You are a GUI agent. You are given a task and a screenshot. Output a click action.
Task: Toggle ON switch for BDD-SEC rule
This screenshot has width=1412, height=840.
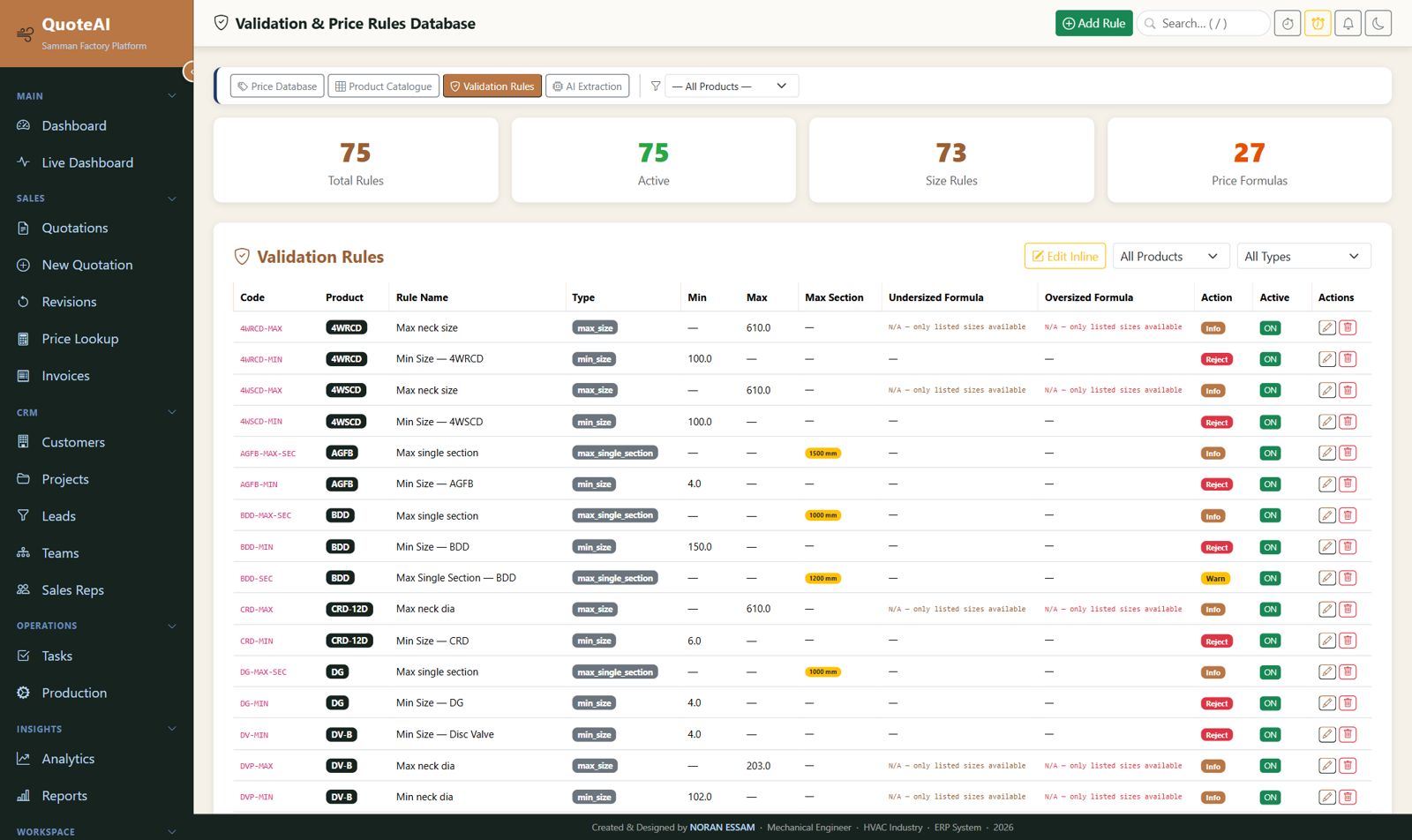coord(1270,578)
